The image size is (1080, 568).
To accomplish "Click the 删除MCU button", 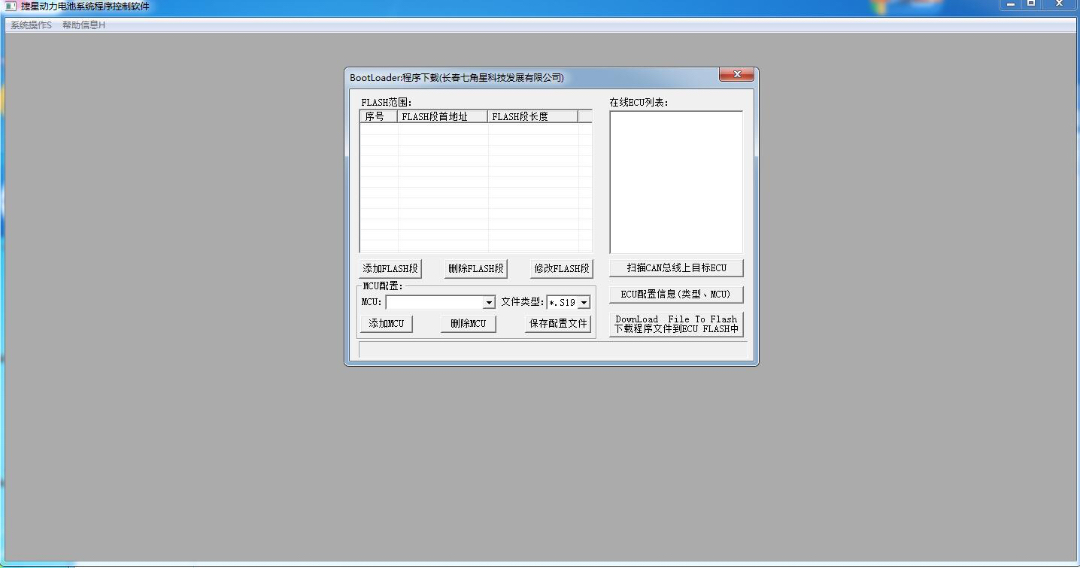I will coord(468,324).
